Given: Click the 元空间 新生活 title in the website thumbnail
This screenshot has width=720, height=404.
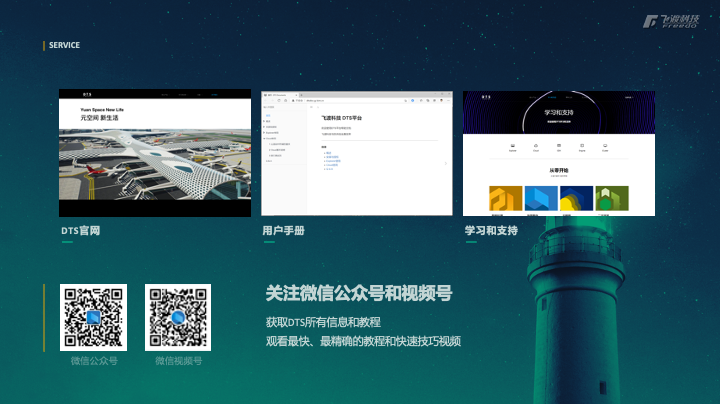Looking at the screenshot, I should coord(100,118).
